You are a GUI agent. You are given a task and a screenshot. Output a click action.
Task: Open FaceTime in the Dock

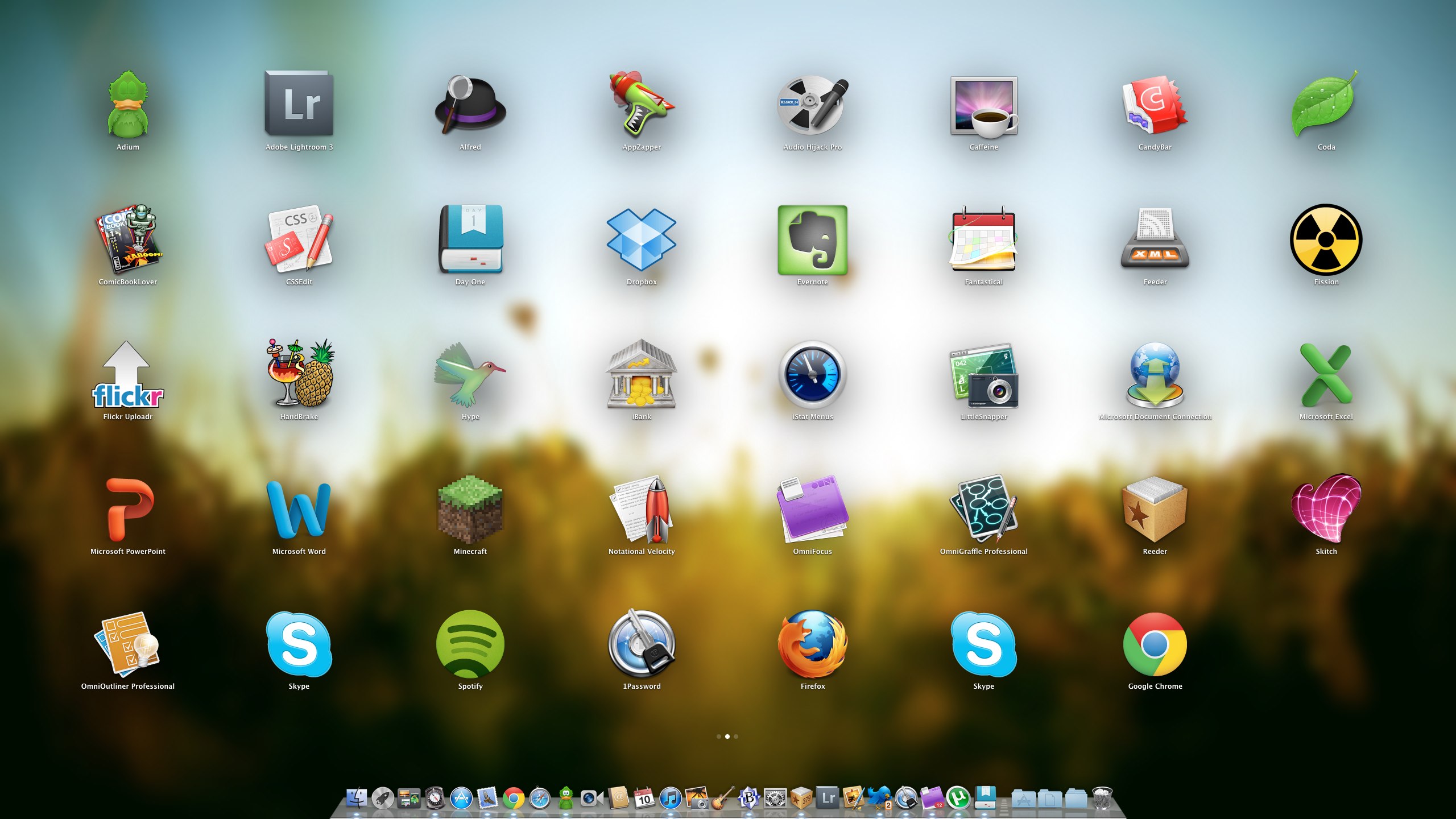[x=592, y=798]
